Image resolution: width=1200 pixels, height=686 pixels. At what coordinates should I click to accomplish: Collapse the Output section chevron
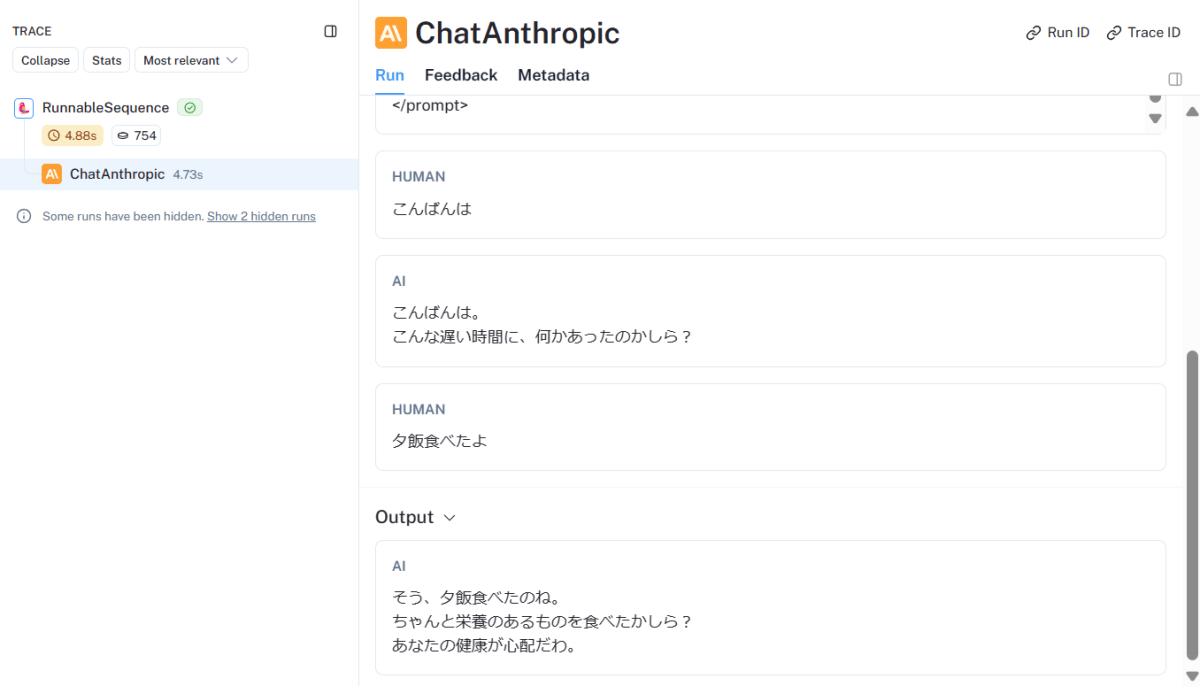(449, 517)
